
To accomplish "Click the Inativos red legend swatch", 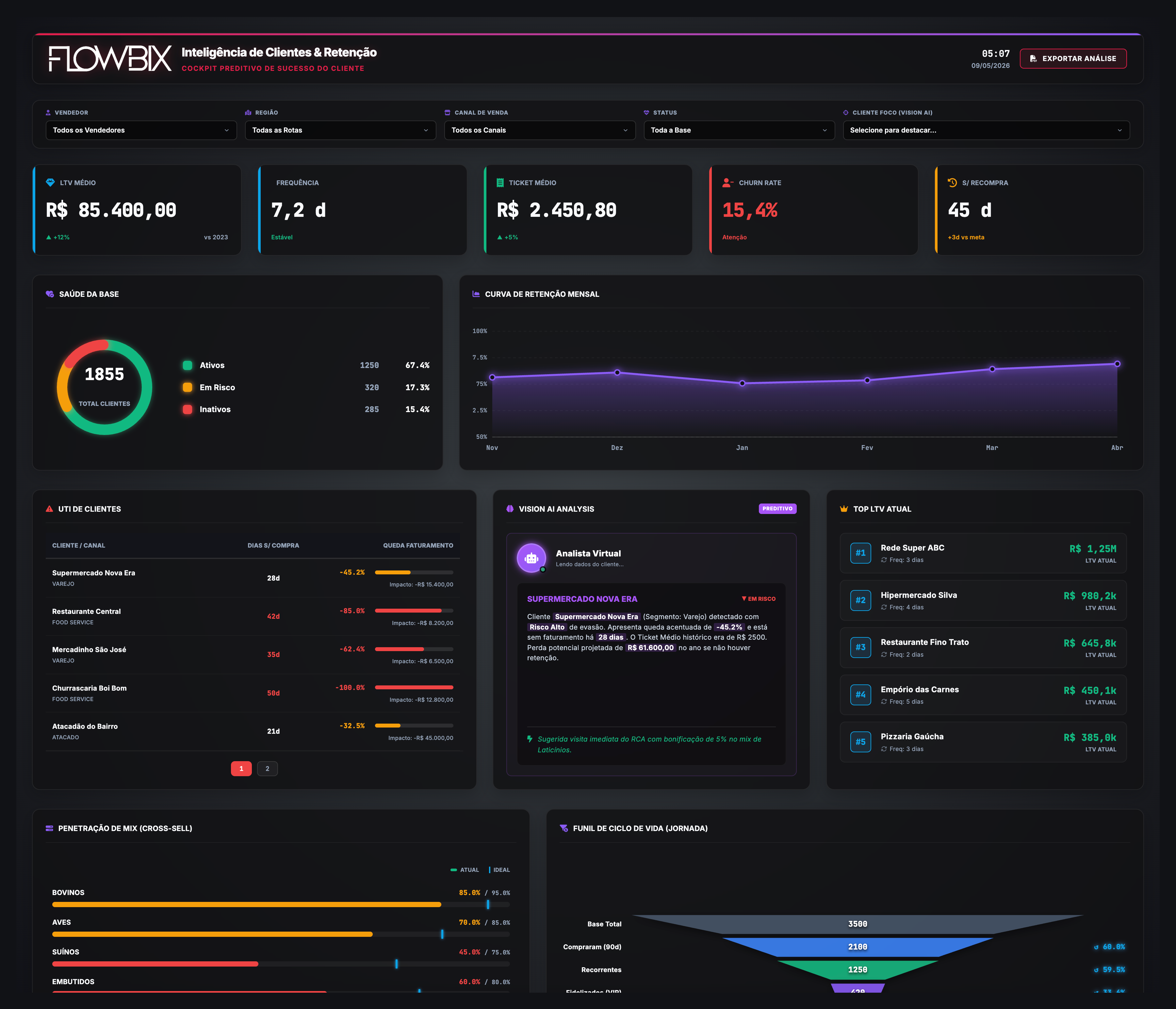I will point(187,409).
